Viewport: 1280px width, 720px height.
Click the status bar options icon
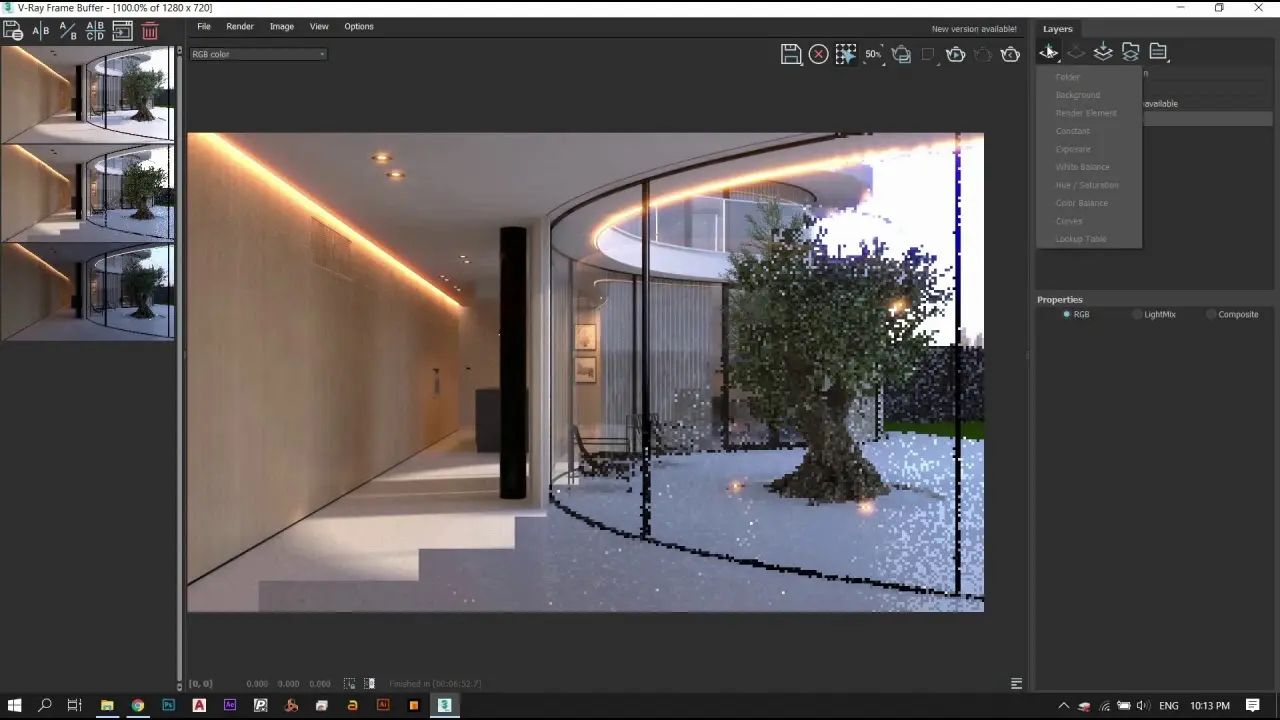[1016, 684]
